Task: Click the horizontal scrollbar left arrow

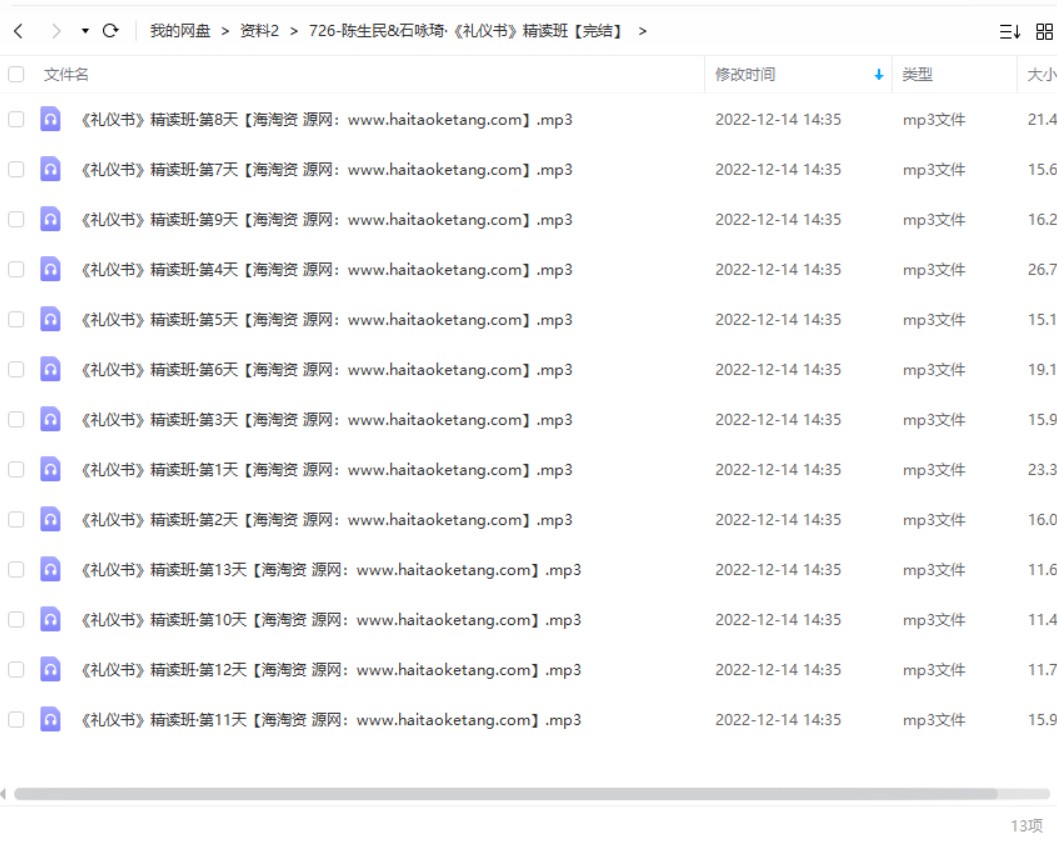Action: 3,794
